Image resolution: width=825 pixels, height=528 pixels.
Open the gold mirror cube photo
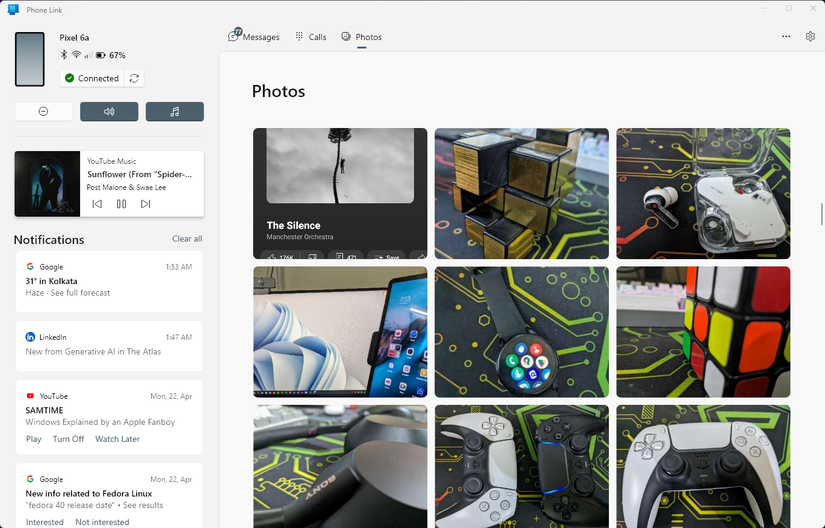(521, 194)
